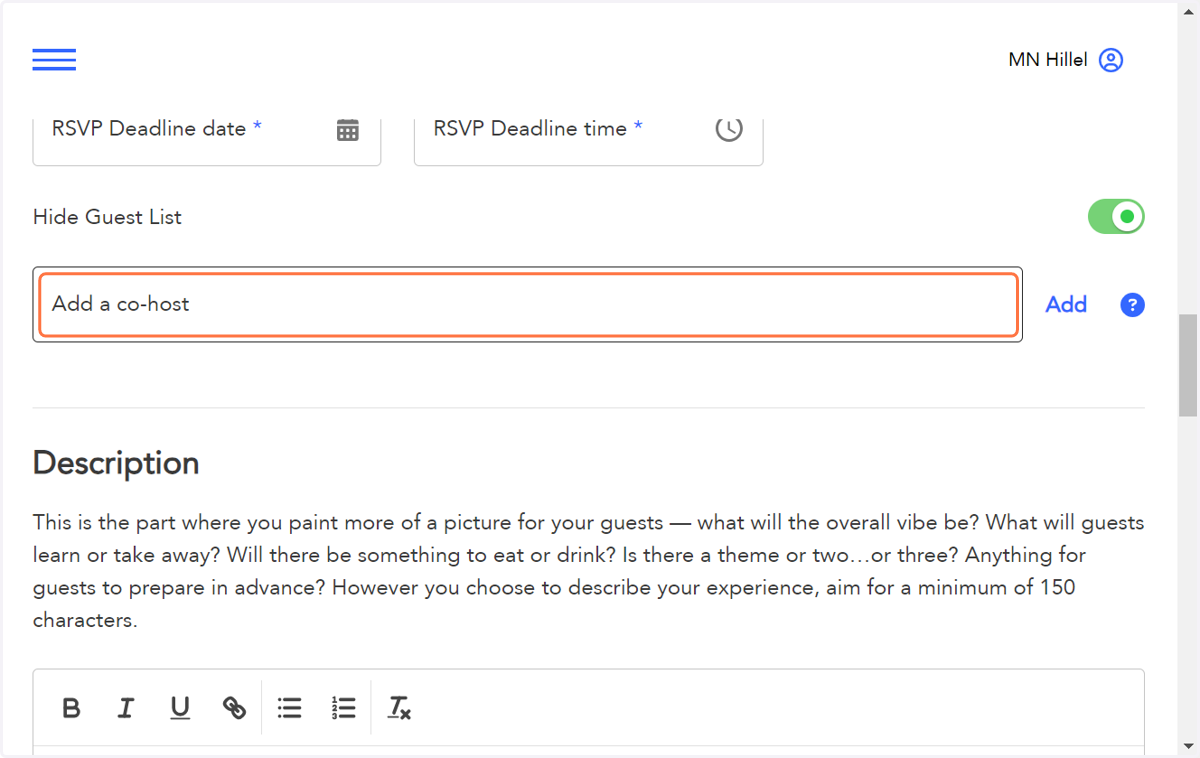Toggle italic formatting in description editor

[x=125, y=709]
